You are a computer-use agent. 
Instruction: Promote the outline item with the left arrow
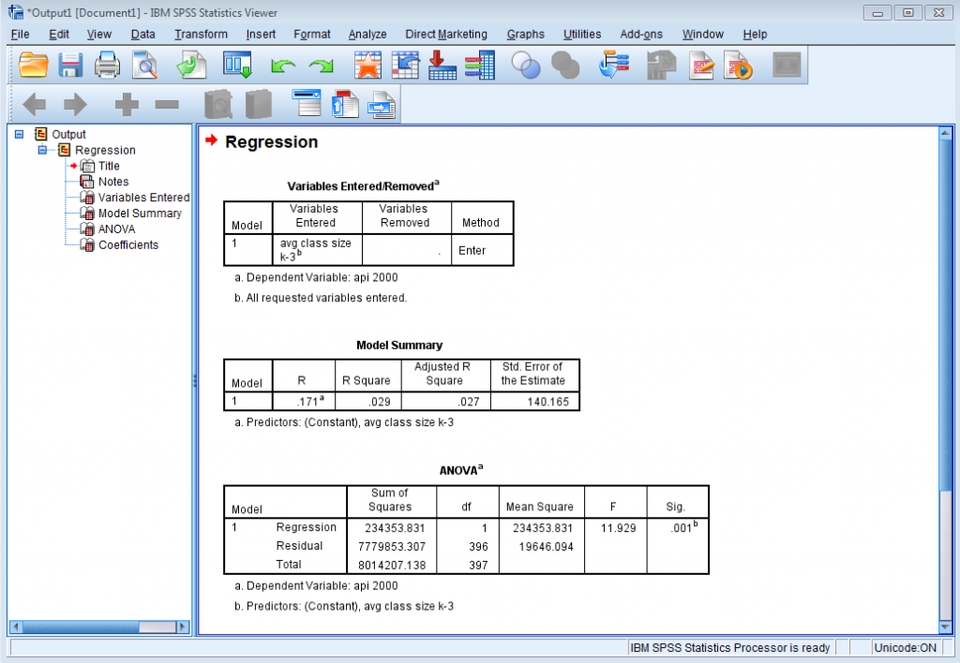[x=33, y=104]
